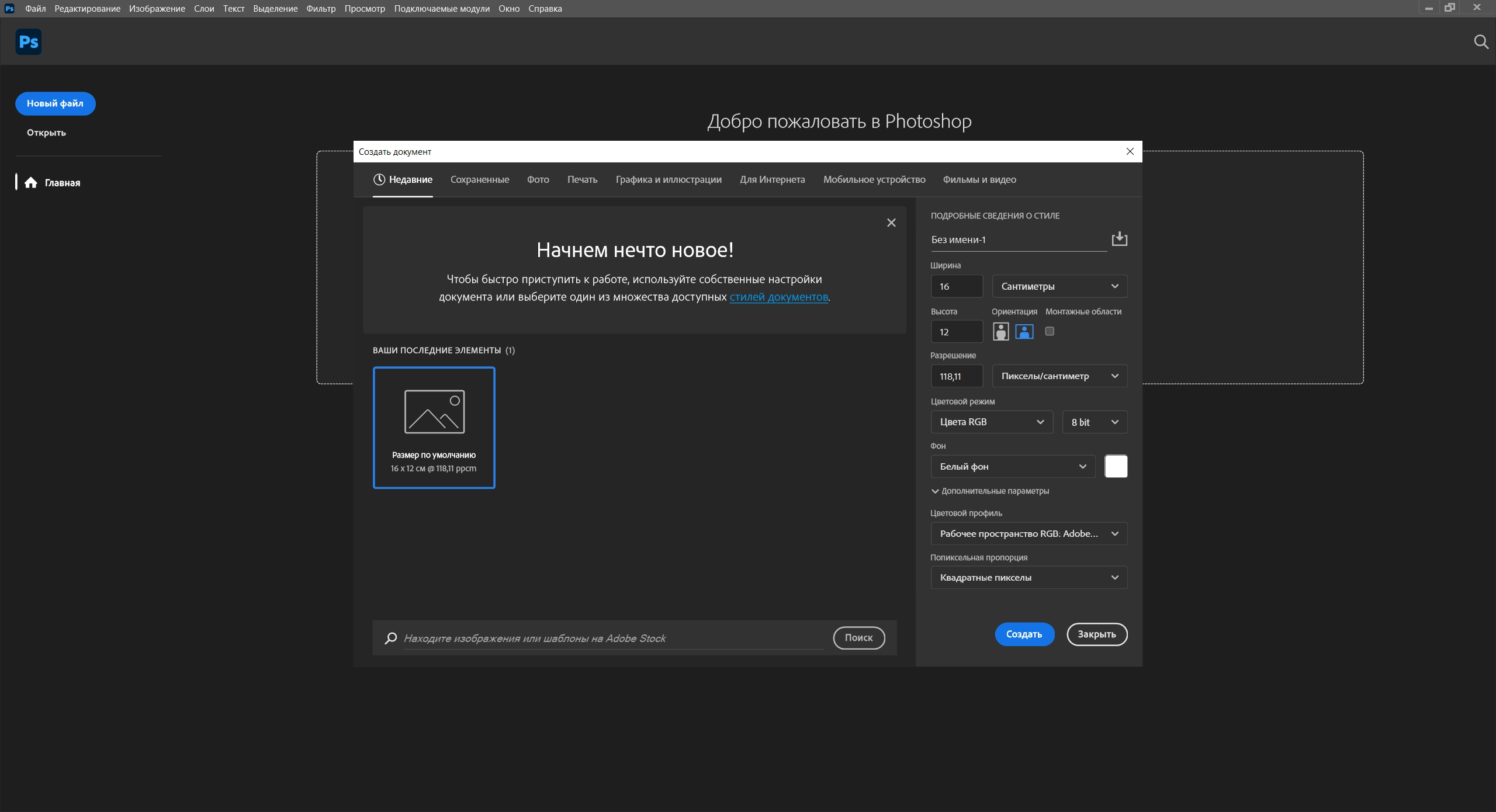Image resolution: width=1496 pixels, height=812 pixels.
Task: Open background dropdown Белый фон
Action: point(1013,466)
